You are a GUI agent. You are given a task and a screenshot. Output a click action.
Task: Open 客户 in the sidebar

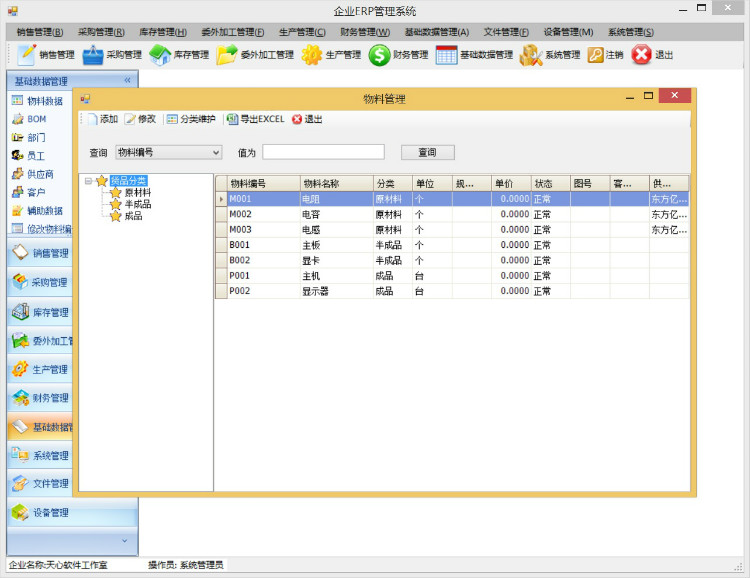point(29,192)
